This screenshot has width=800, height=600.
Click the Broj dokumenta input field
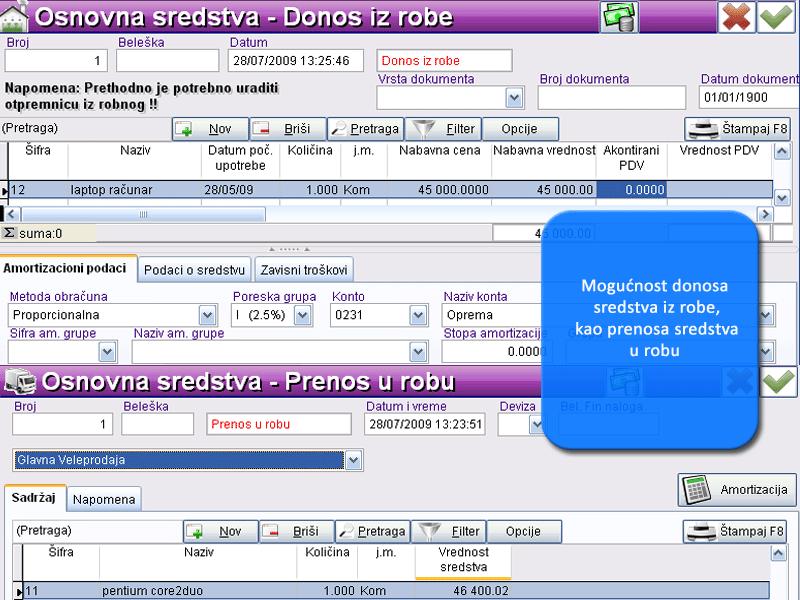[x=610, y=97]
